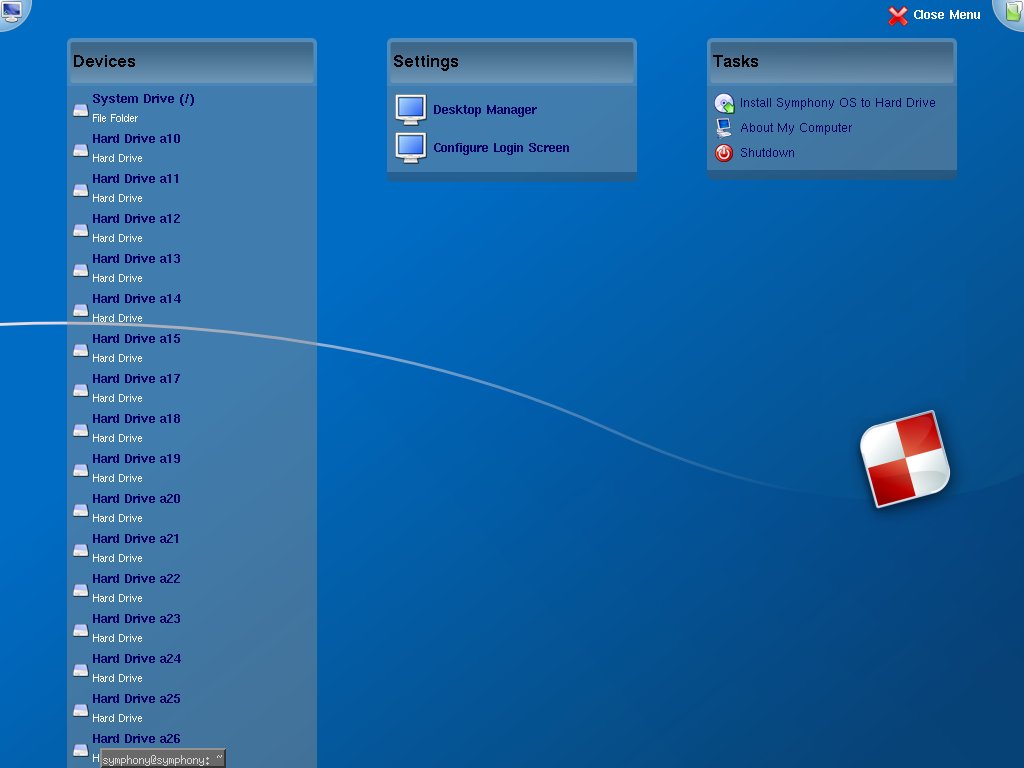Image resolution: width=1024 pixels, height=768 pixels.
Task: Click the System Drive (/) drive icon
Action: point(80,110)
